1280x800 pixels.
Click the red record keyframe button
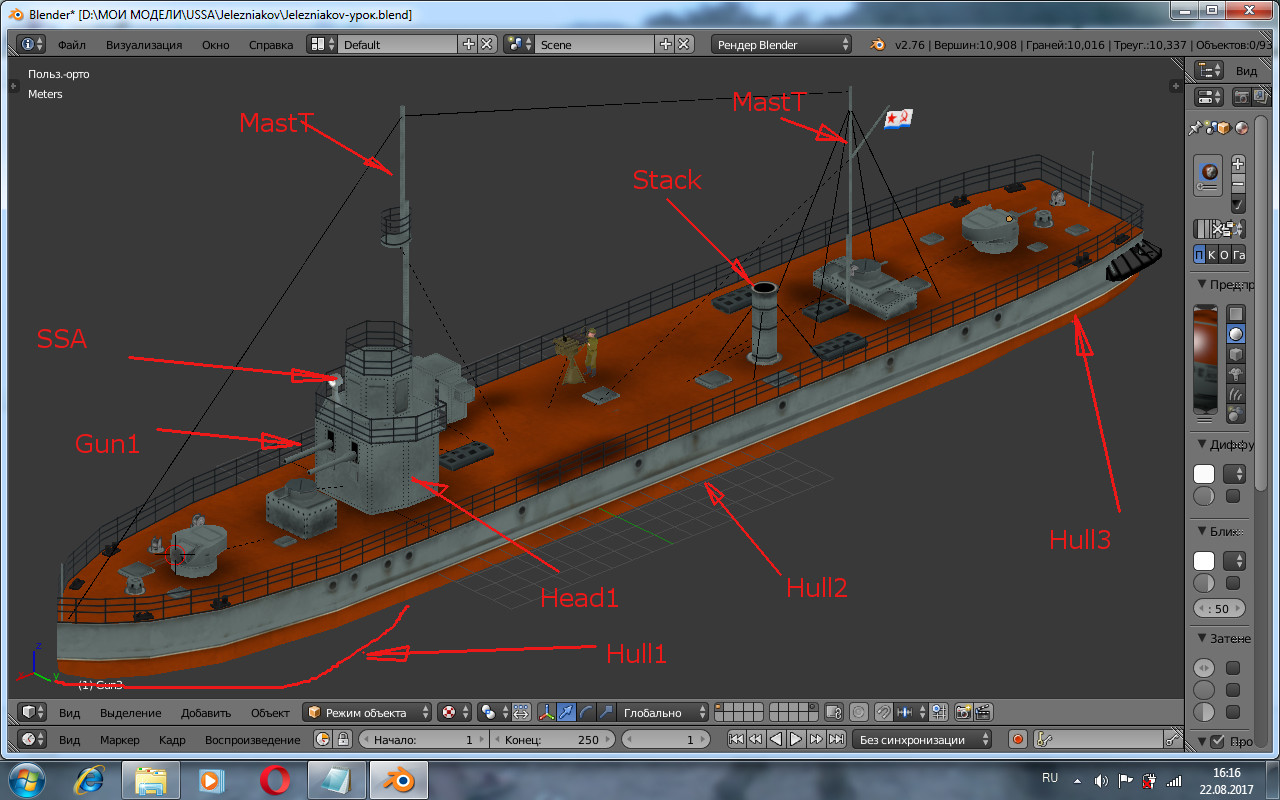click(x=1018, y=740)
